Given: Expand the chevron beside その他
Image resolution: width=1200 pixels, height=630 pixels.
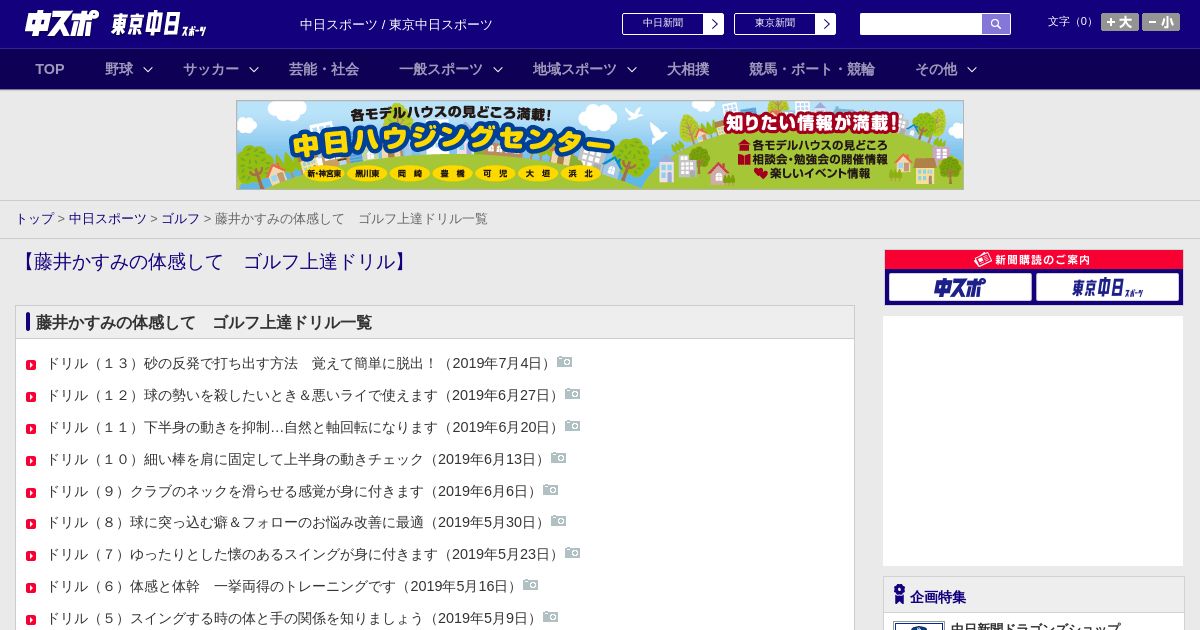Looking at the screenshot, I should pyautogui.click(x=972, y=70).
